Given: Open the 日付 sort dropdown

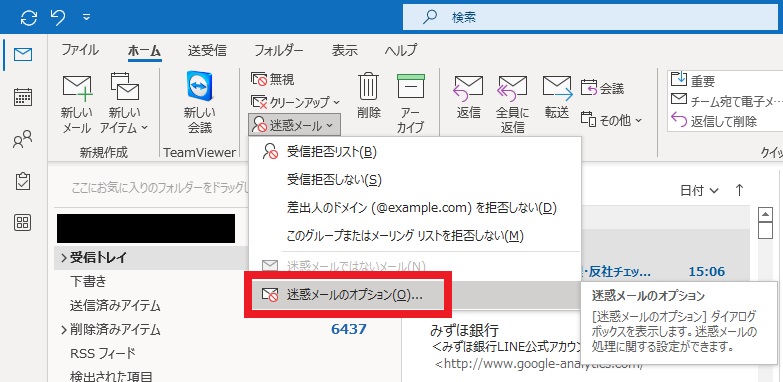Looking at the screenshot, I should (700, 190).
